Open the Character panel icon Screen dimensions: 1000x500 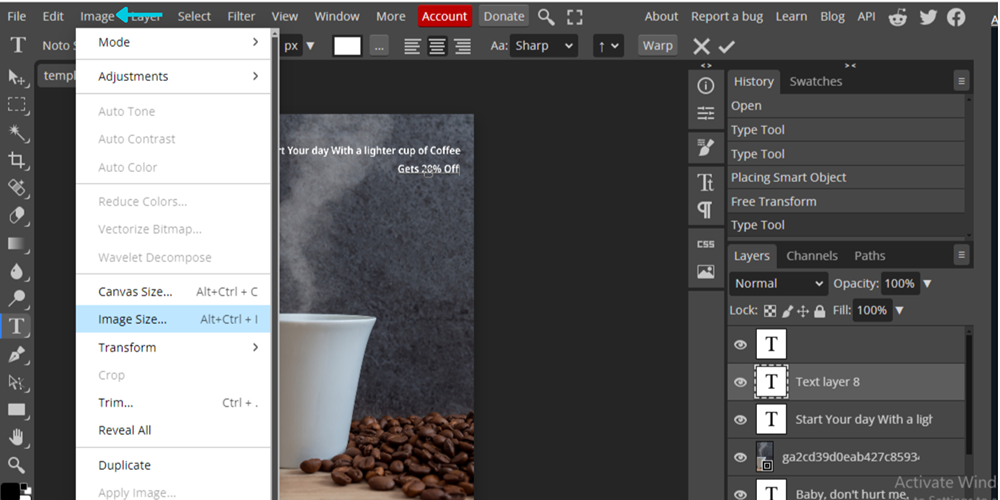click(x=705, y=183)
